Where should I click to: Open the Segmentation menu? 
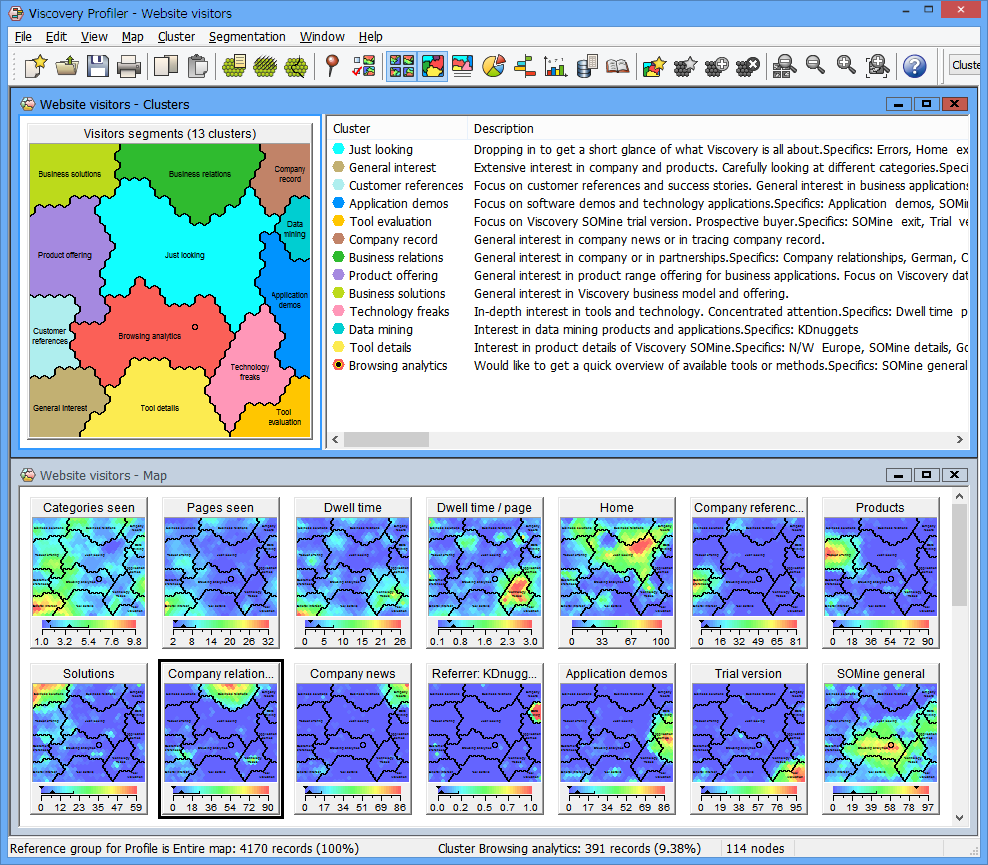247,37
